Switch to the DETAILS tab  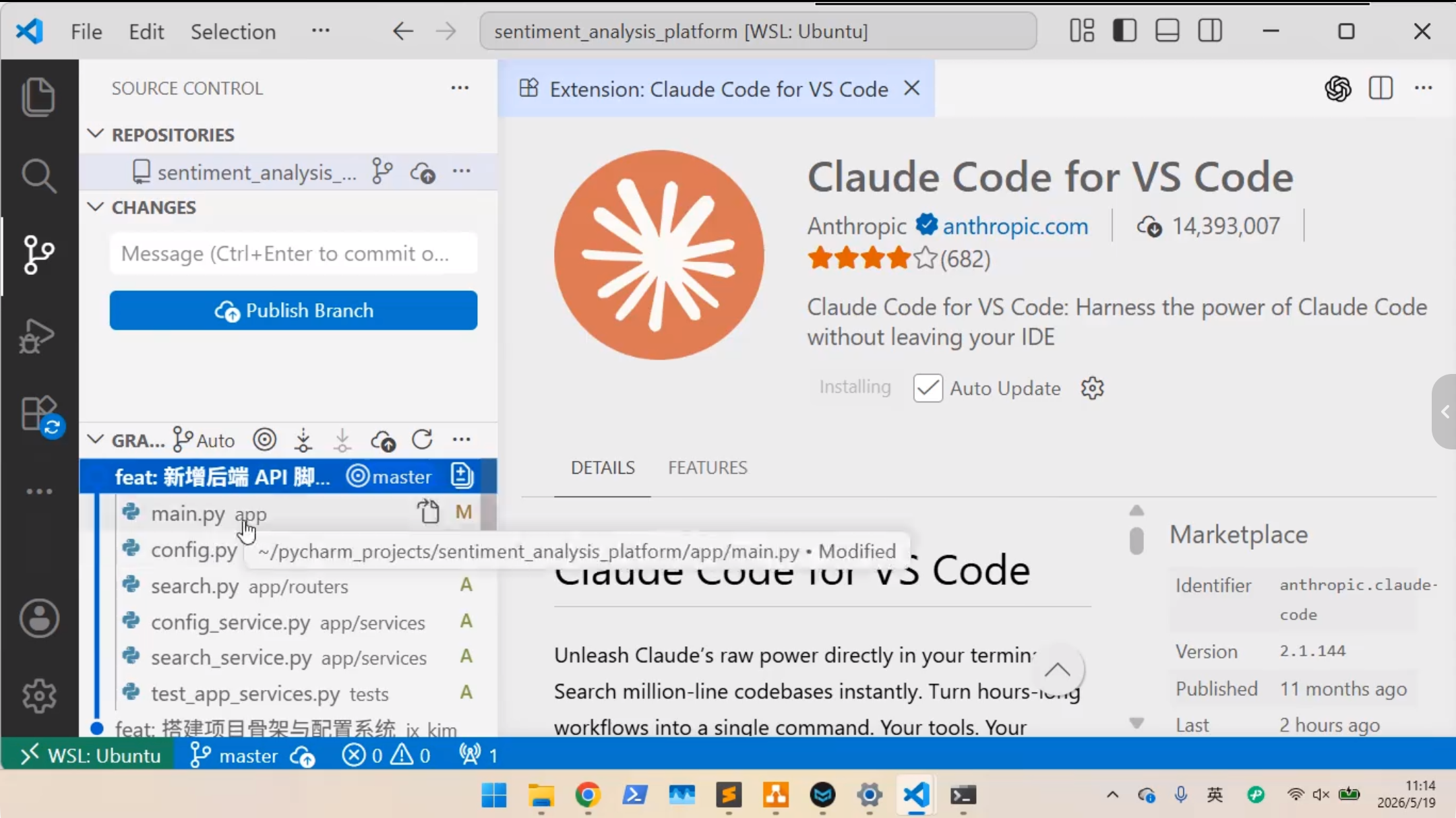click(603, 468)
